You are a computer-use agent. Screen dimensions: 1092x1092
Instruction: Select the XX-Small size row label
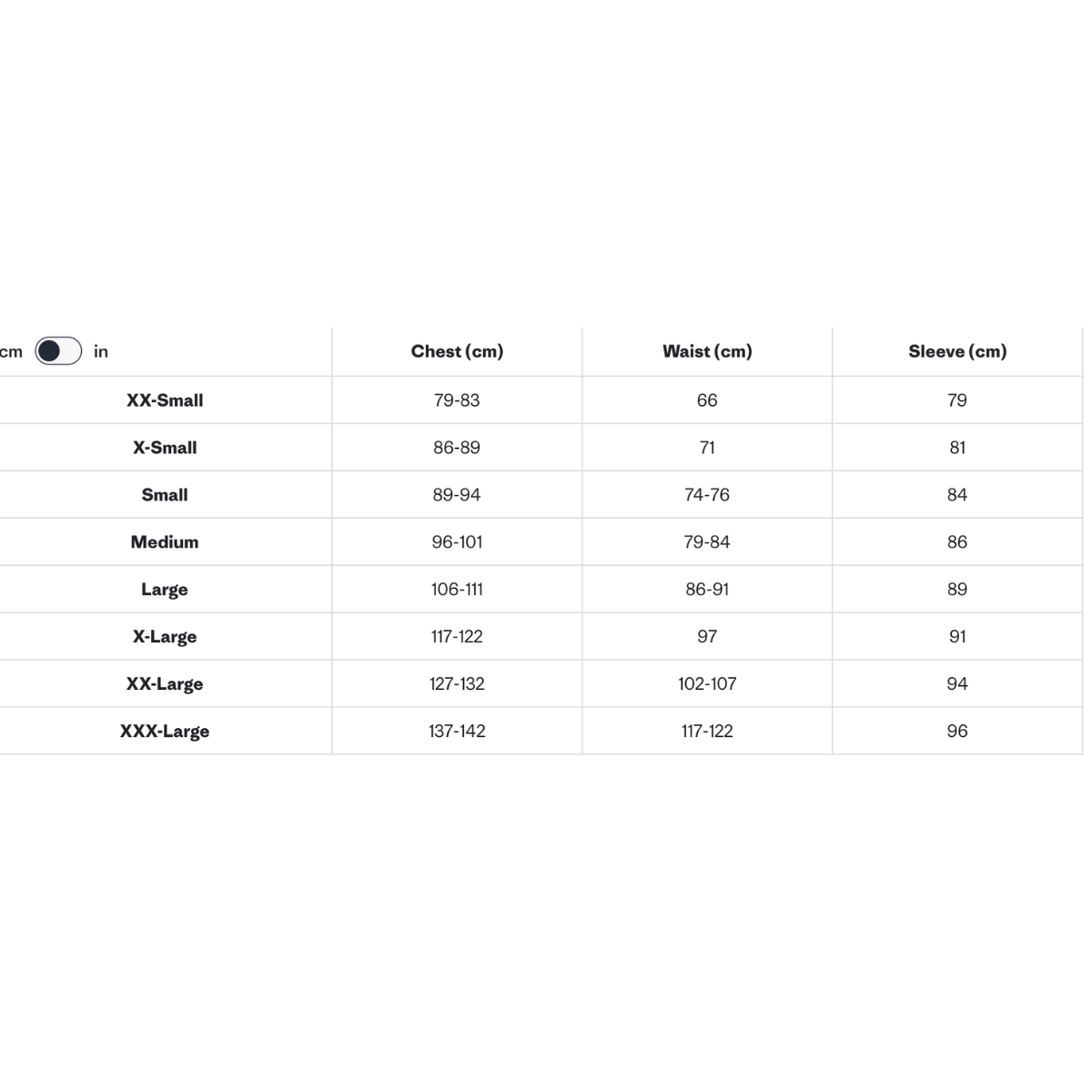click(165, 400)
